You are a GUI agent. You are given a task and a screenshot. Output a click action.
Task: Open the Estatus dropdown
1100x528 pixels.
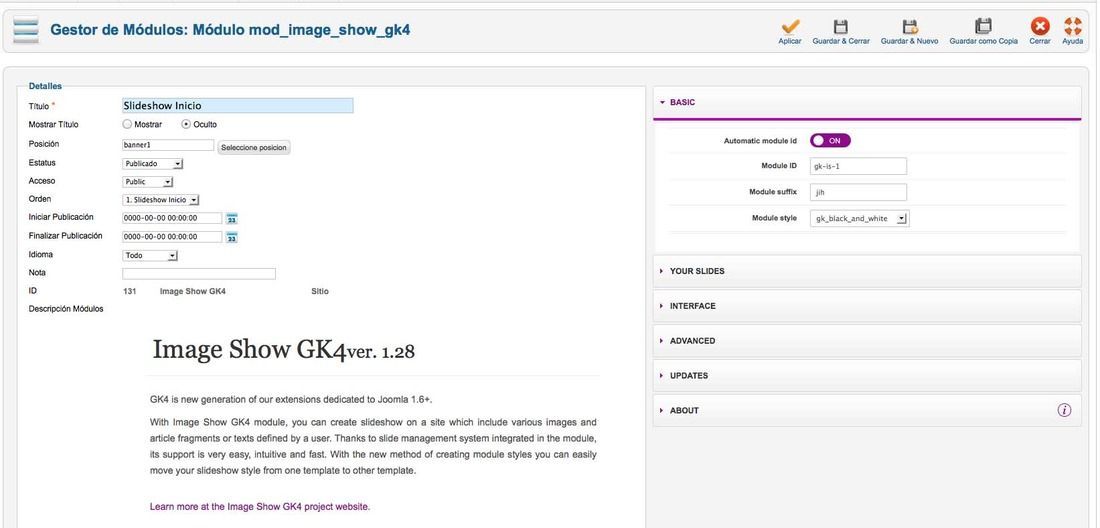coord(153,163)
